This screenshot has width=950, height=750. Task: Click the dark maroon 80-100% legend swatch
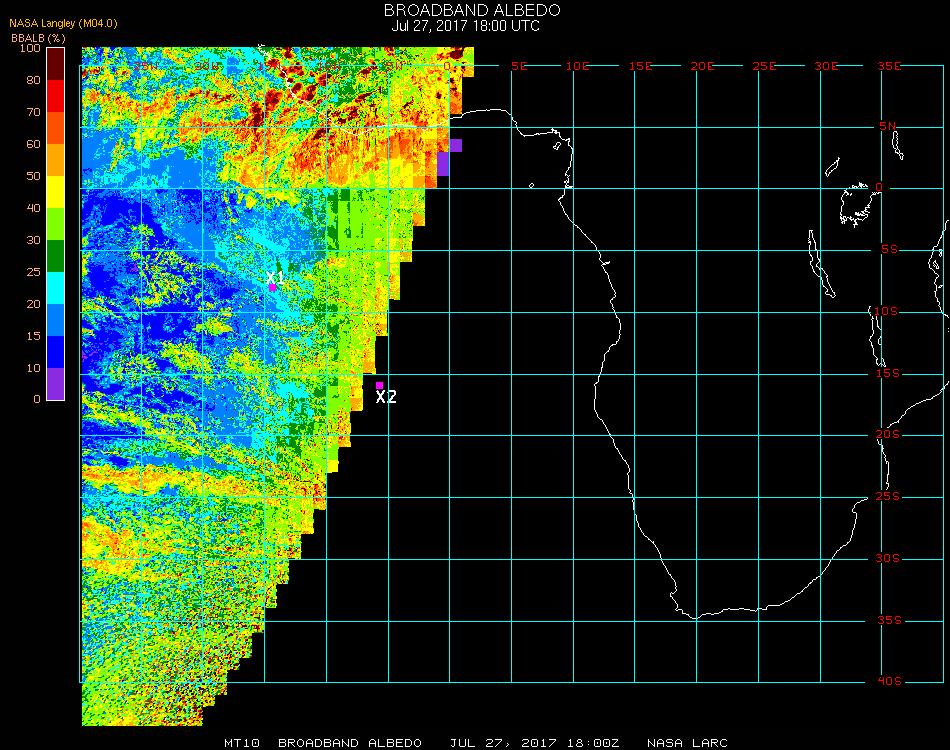pos(56,64)
